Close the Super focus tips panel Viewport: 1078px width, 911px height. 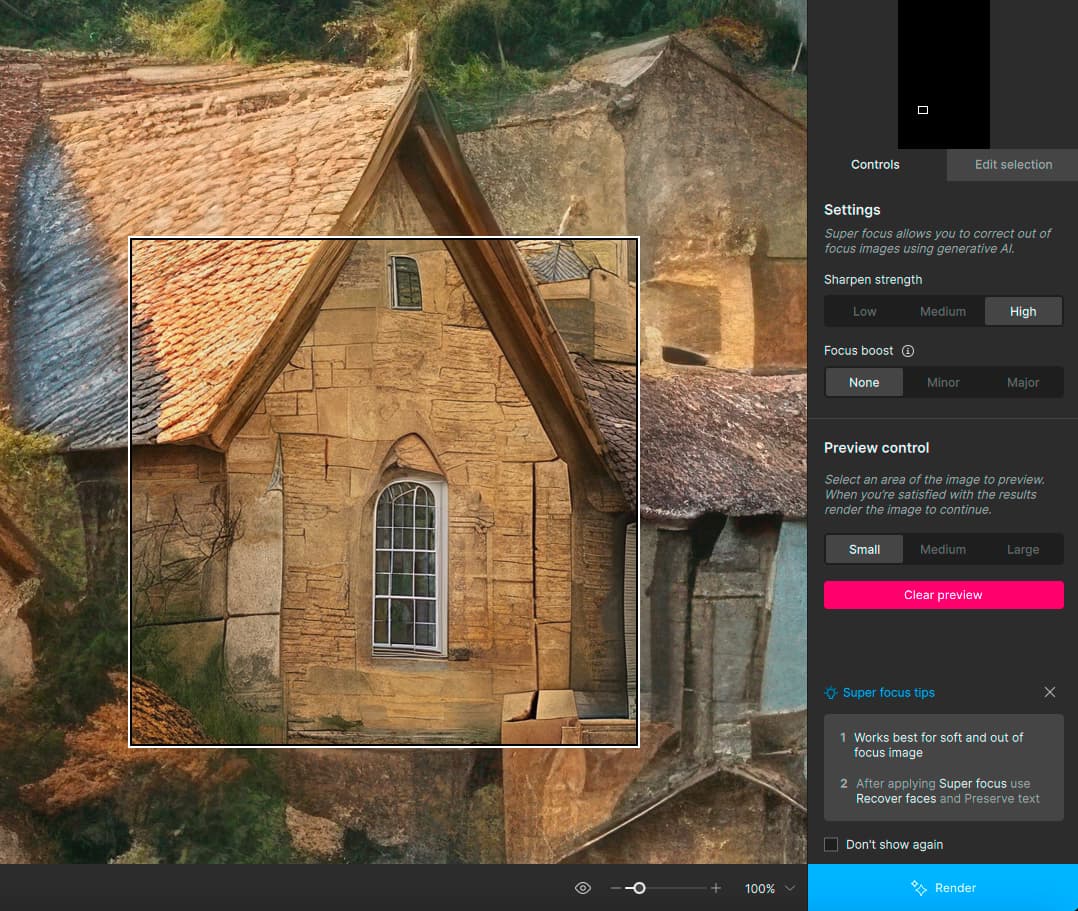point(1049,692)
